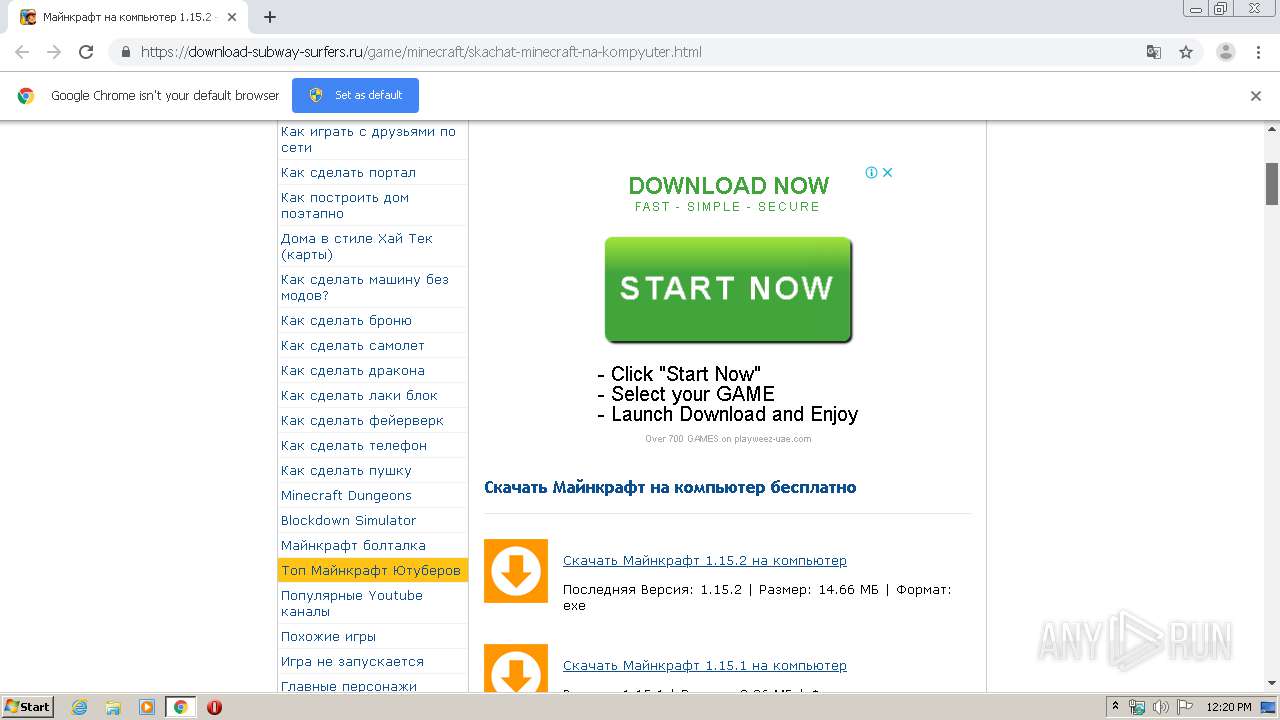
Task: Click the DOWNLOAD NOW ad headline
Action: (729, 185)
